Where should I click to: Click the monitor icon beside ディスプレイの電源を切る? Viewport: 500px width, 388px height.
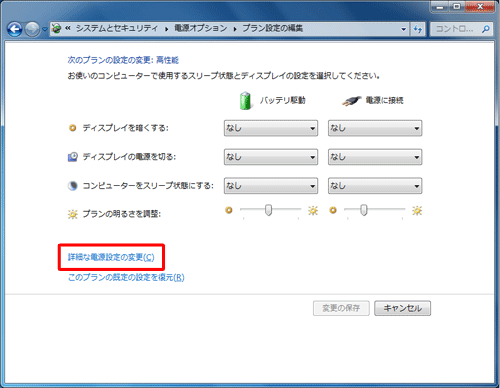point(73,157)
